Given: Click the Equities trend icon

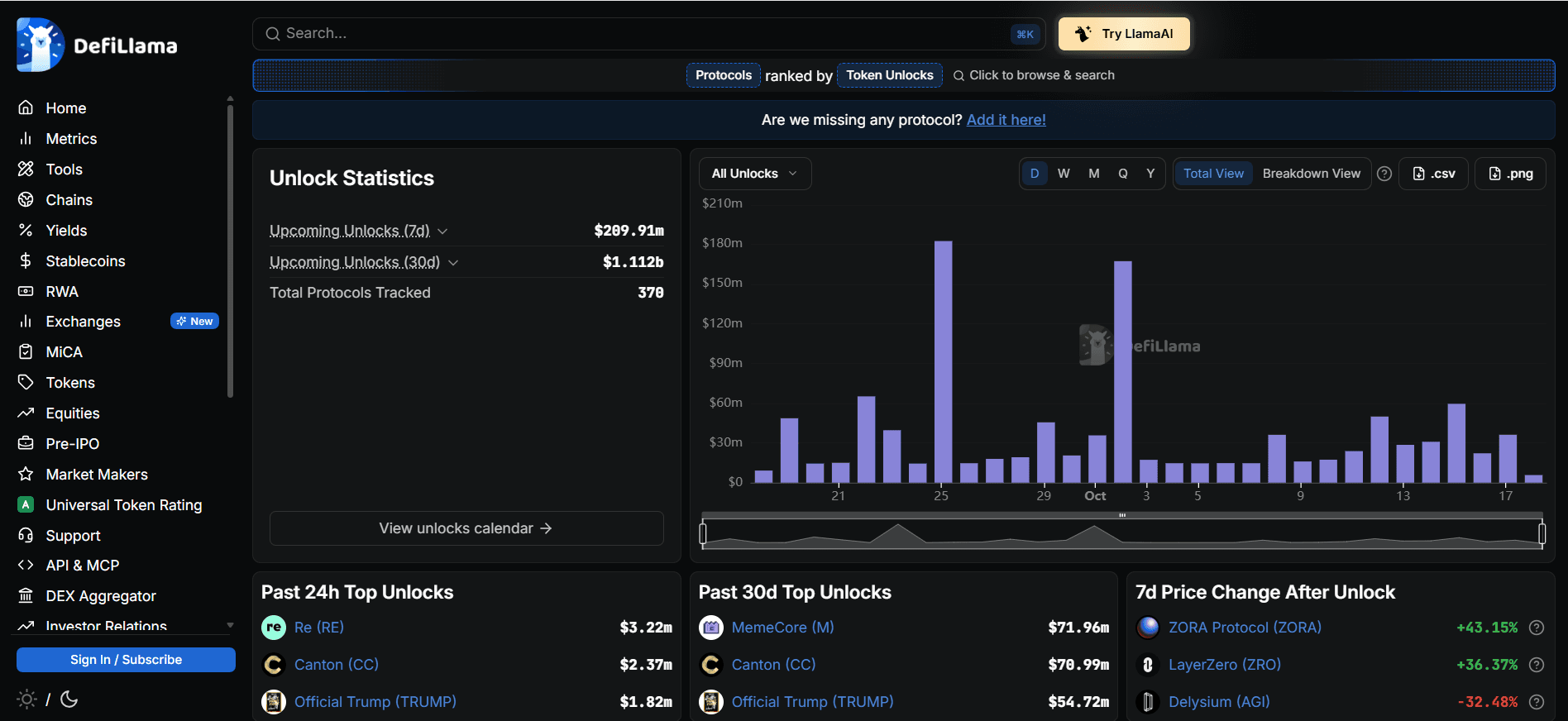Looking at the screenshot, I should pyautogui.click(x=26, y=413).
